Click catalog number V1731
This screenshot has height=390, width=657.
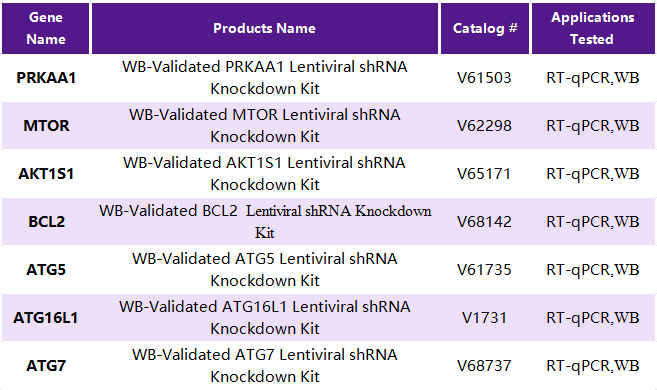click(484, 318)
